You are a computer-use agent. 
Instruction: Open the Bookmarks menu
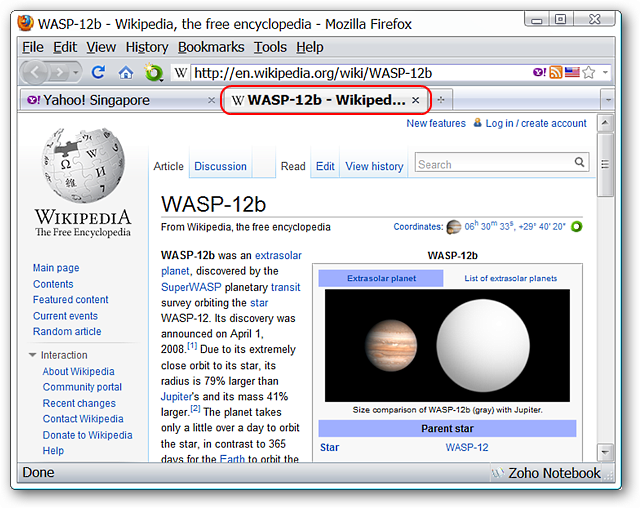click(x=211, y=47)
